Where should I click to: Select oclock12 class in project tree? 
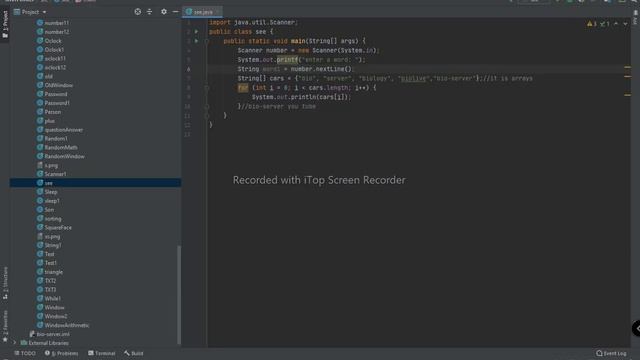(51, 67)
